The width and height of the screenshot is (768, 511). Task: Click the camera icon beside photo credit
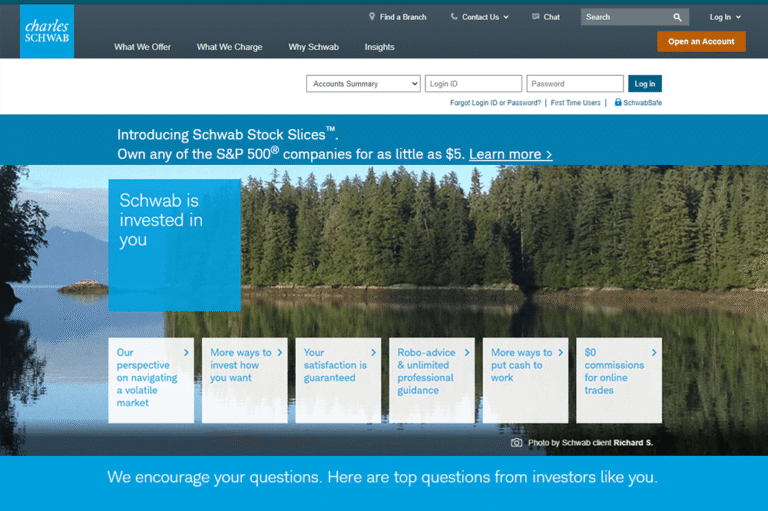[x=516, y=442]
